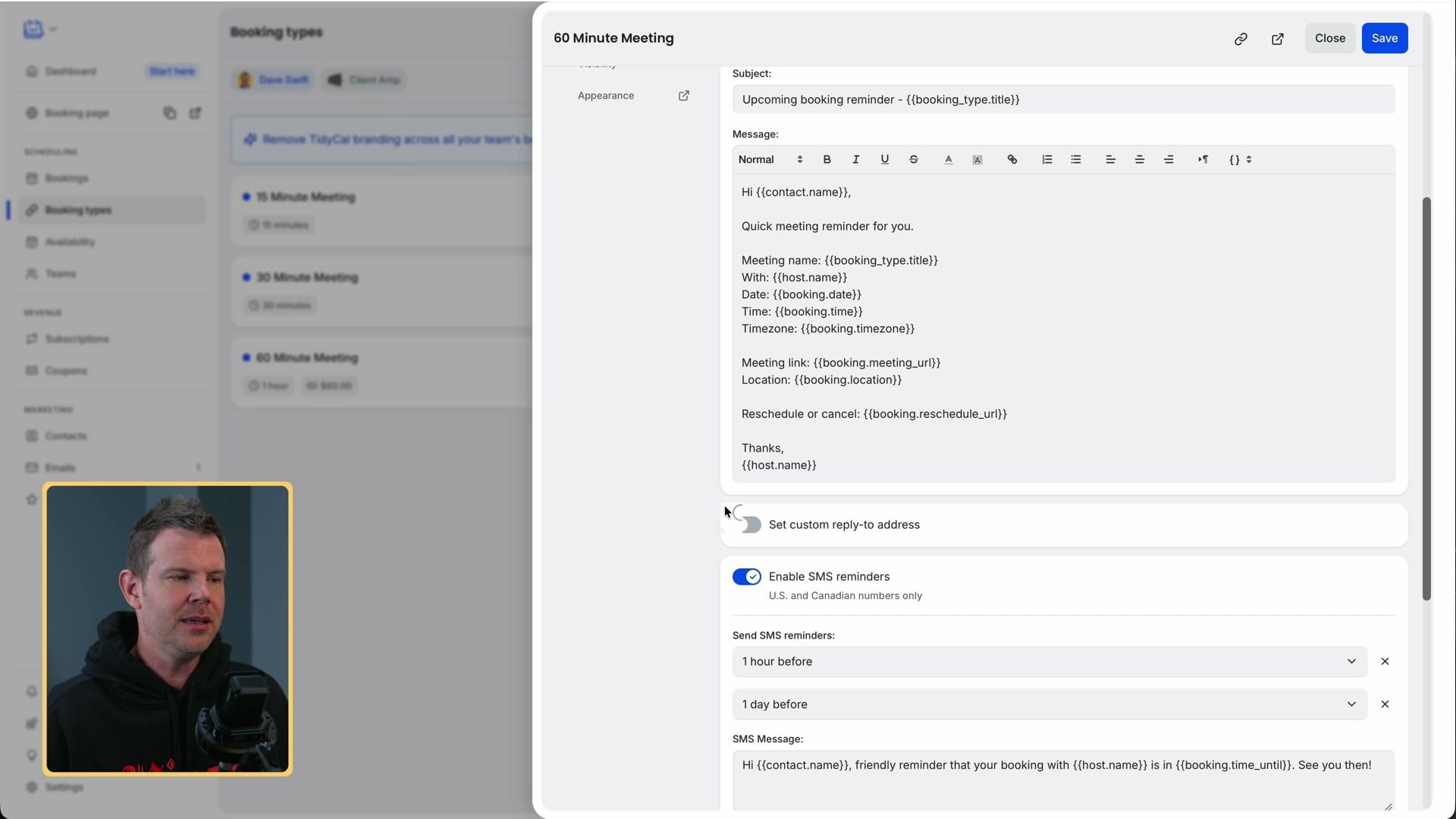
Task: Click the Save button
Action: 1385,38
